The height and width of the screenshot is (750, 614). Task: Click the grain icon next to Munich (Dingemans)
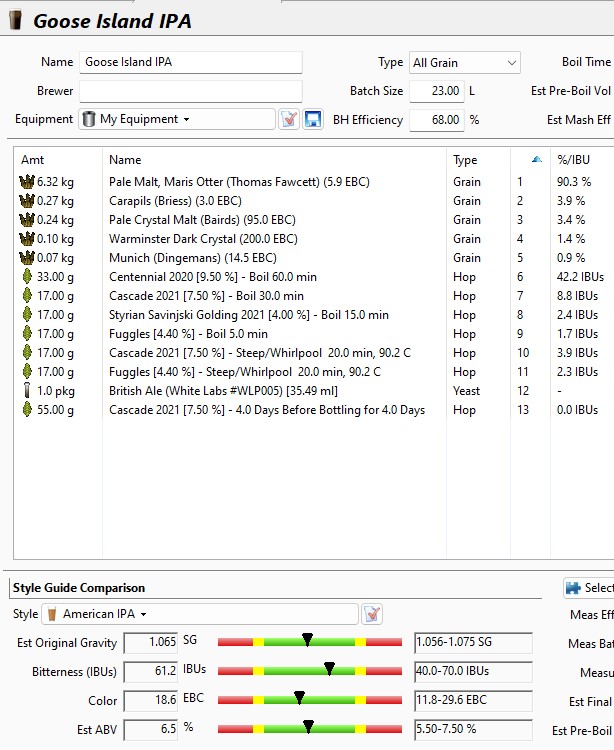coord(26,258)
